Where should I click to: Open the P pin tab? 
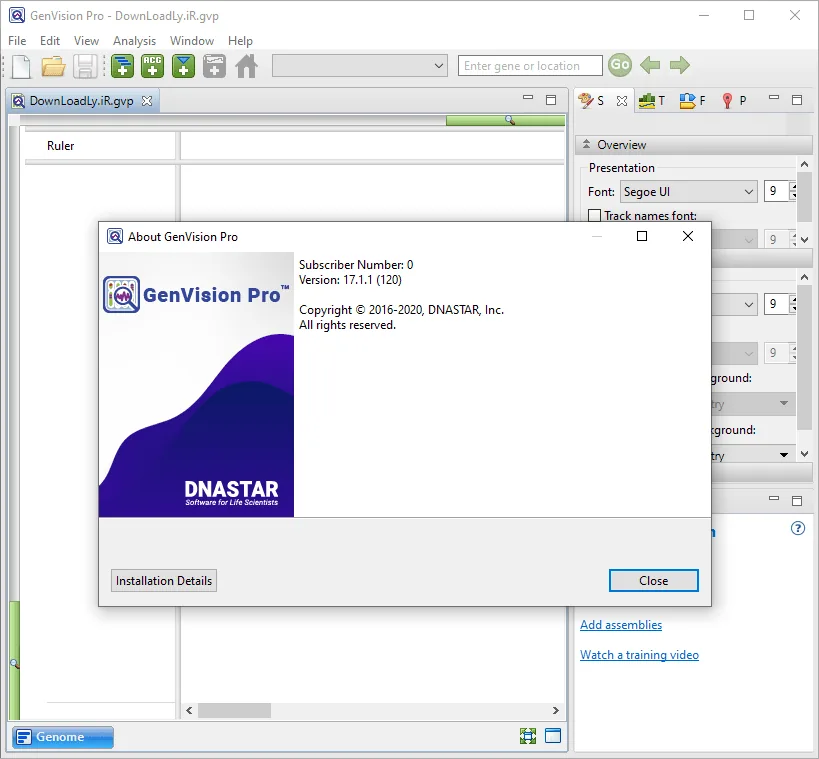pyautogui.click(x=734, y=100)
